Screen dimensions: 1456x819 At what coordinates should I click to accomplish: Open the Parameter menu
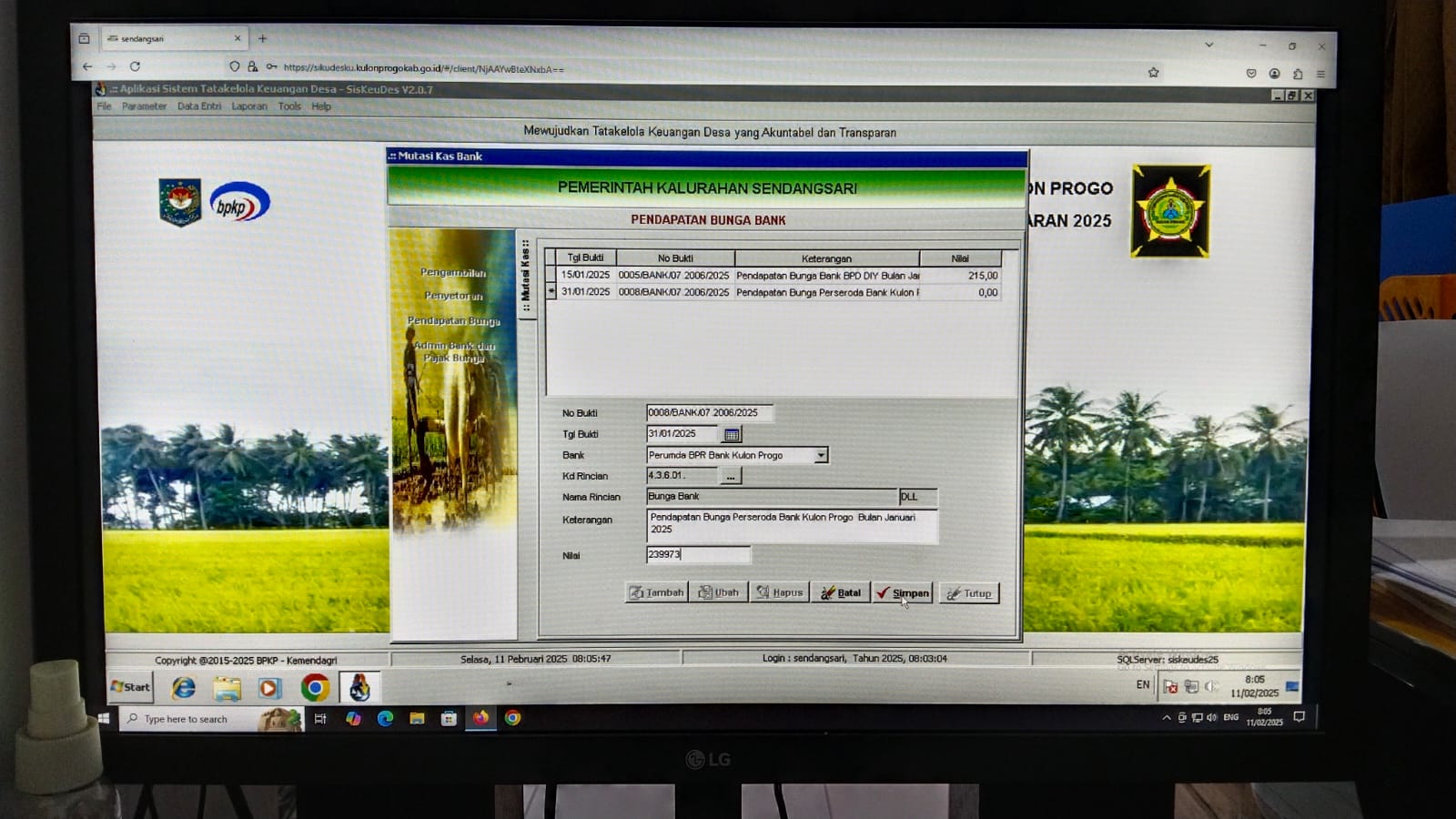click(144, 106)
